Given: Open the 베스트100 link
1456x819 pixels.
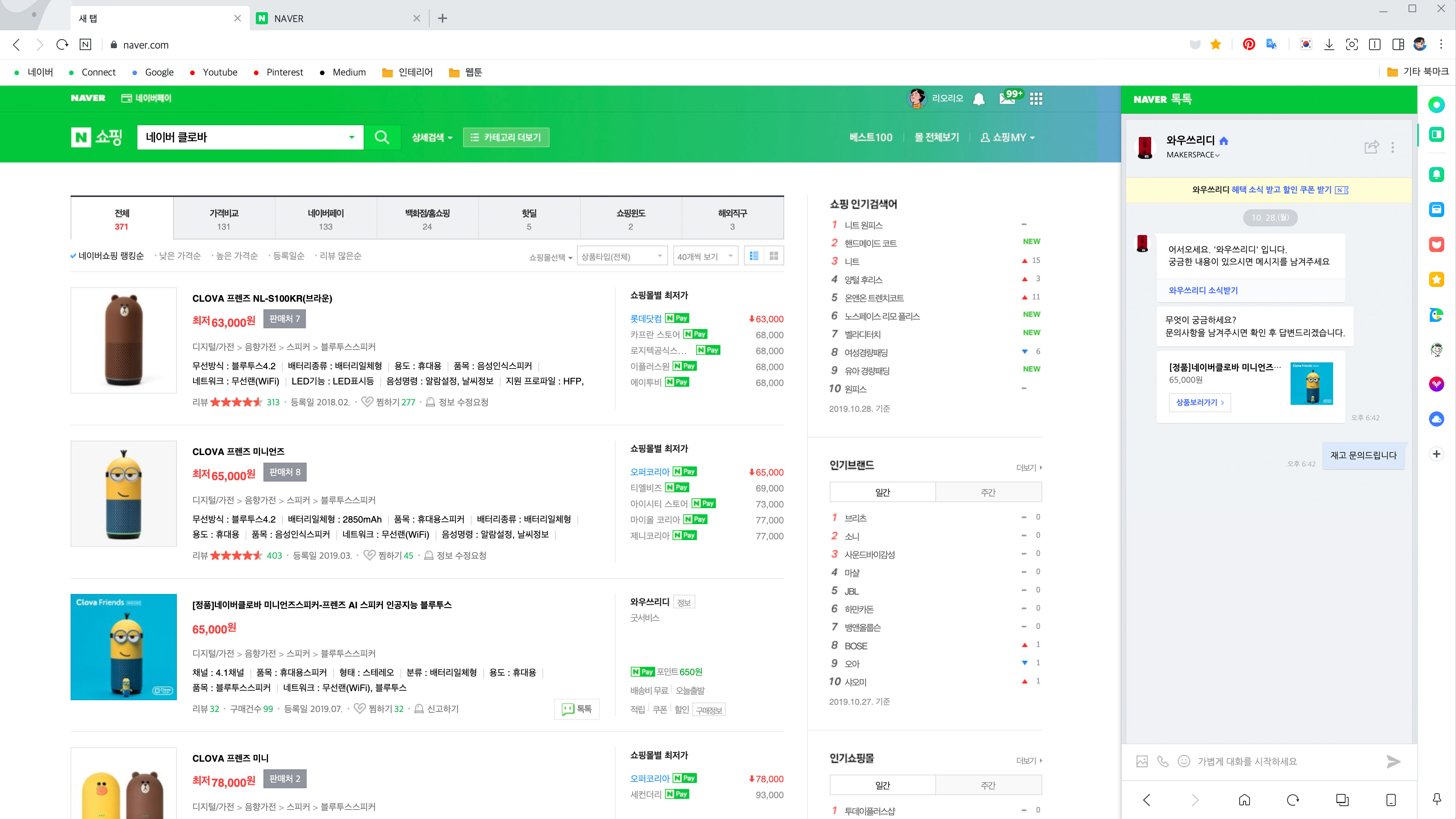Looking at the screenshot, I should [x=870, y=137].
